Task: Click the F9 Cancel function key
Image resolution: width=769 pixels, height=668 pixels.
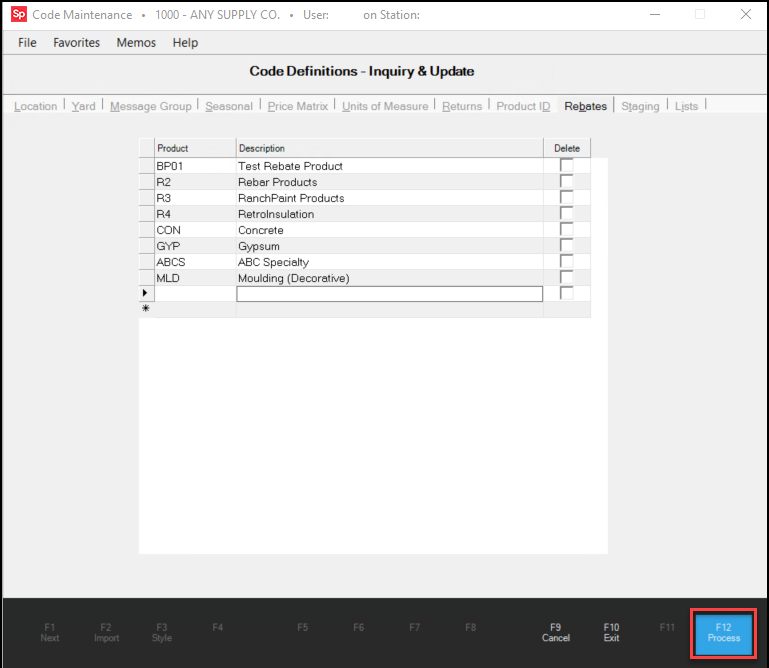Action: point(556,632)
